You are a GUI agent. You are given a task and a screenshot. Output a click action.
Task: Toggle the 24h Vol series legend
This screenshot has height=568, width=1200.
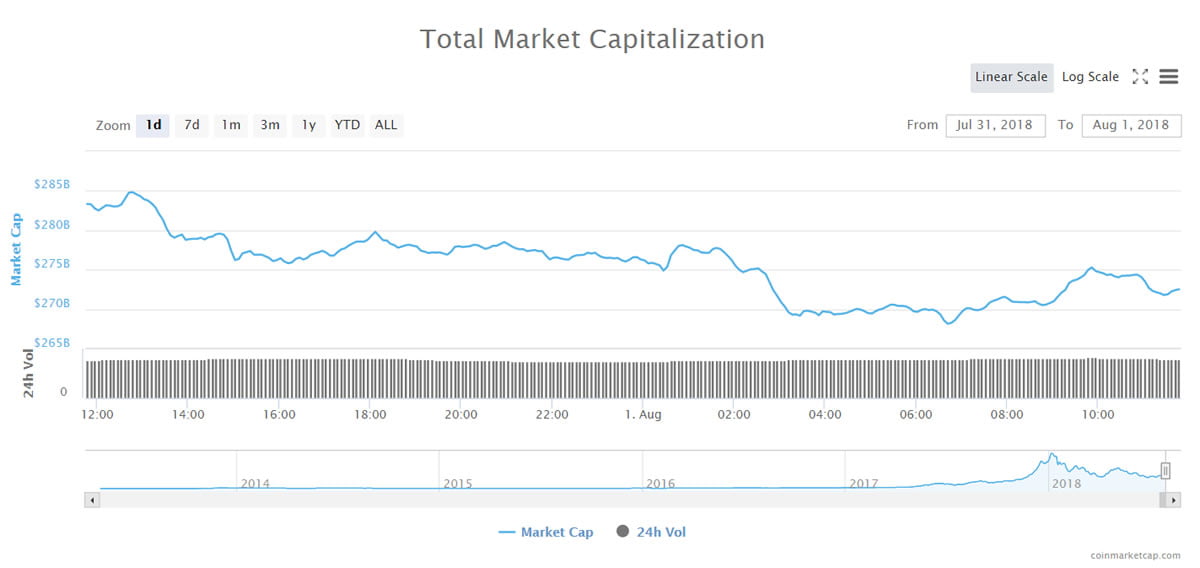click(651, 532)
